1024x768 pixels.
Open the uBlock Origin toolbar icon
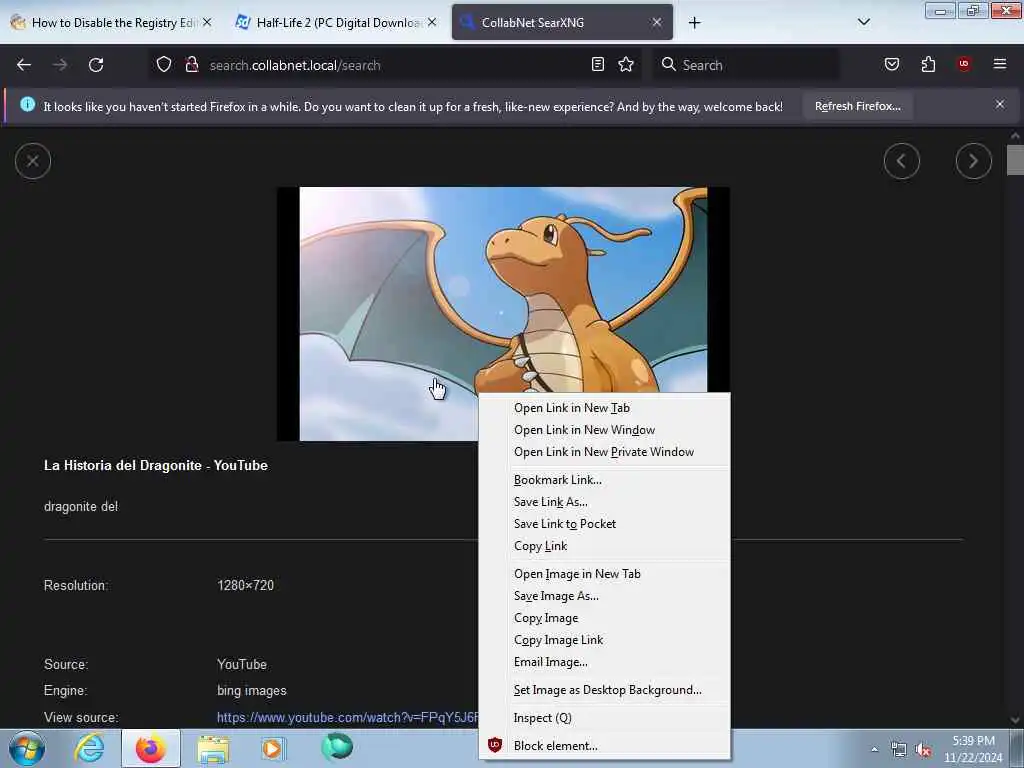964,64
